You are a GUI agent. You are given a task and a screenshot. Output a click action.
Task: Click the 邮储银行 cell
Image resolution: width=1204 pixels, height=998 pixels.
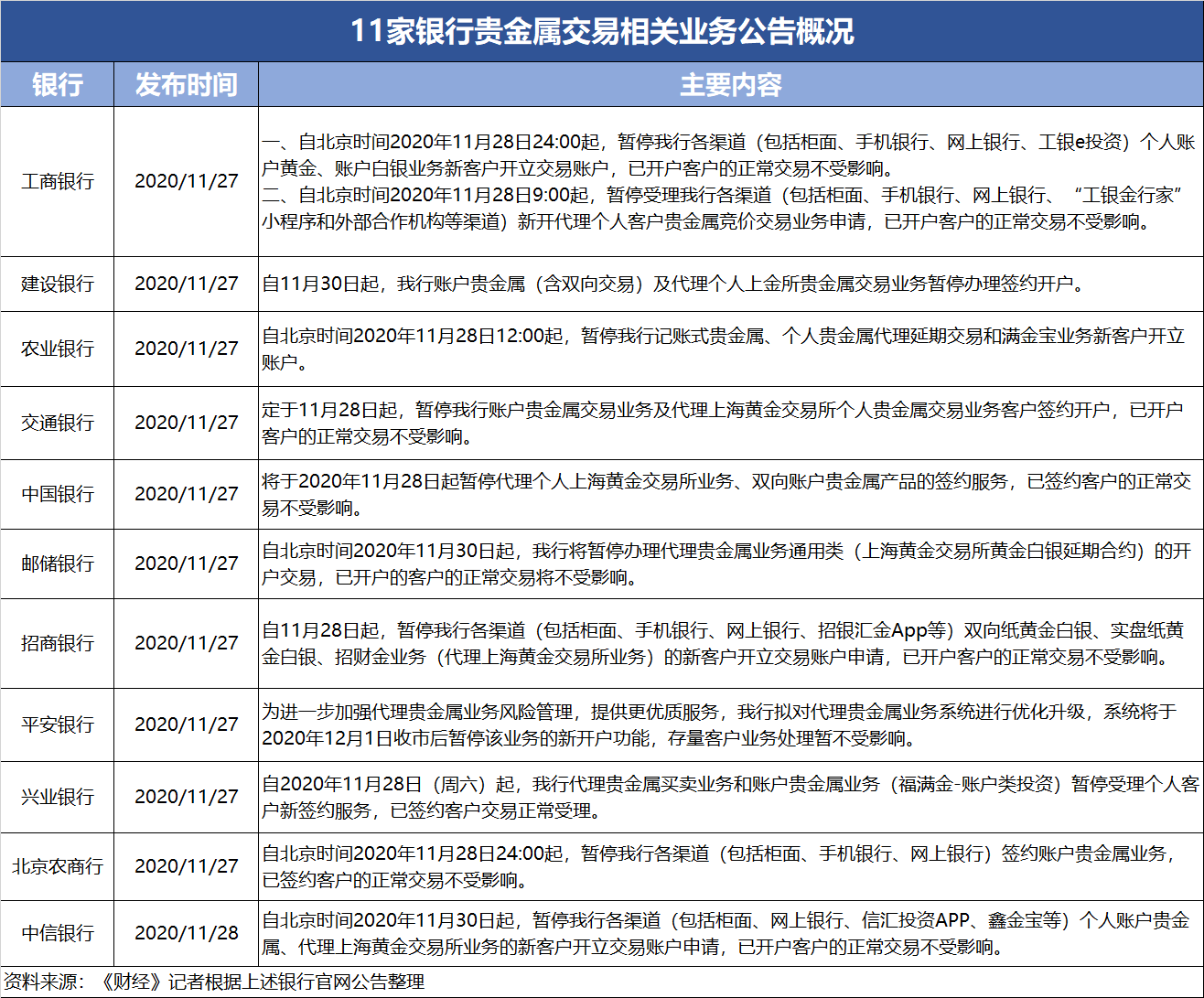pyautogui.click(x=57, y=563)
